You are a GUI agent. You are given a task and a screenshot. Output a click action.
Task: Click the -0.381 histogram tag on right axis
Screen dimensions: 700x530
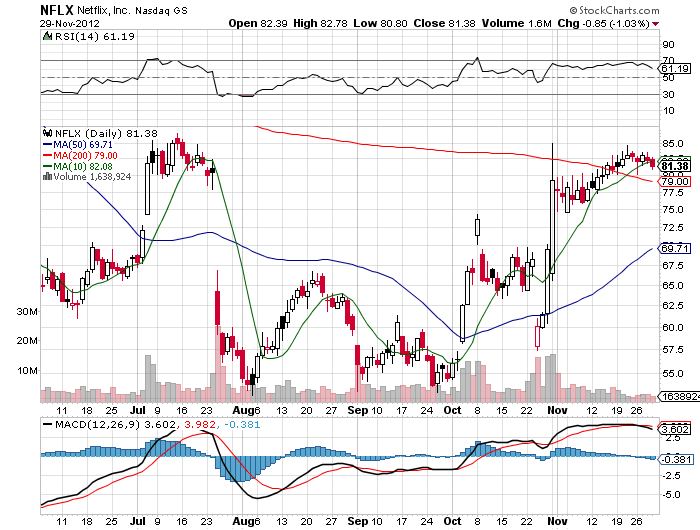(677, 459)
